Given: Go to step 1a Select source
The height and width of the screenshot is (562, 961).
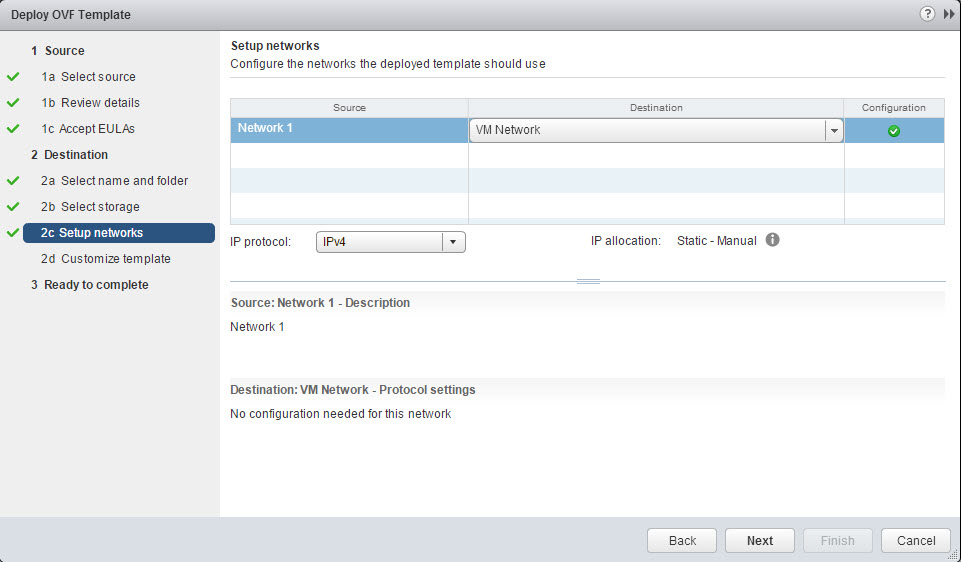Looking at the screenshot, I should coord(98,77).
